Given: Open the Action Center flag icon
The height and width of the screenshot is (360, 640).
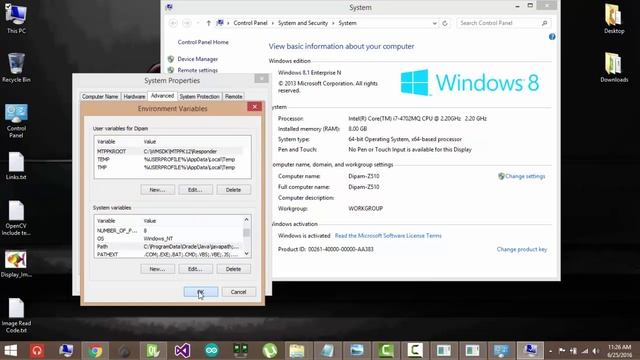Looking at the screenshot, I should (x=562, y=351).
